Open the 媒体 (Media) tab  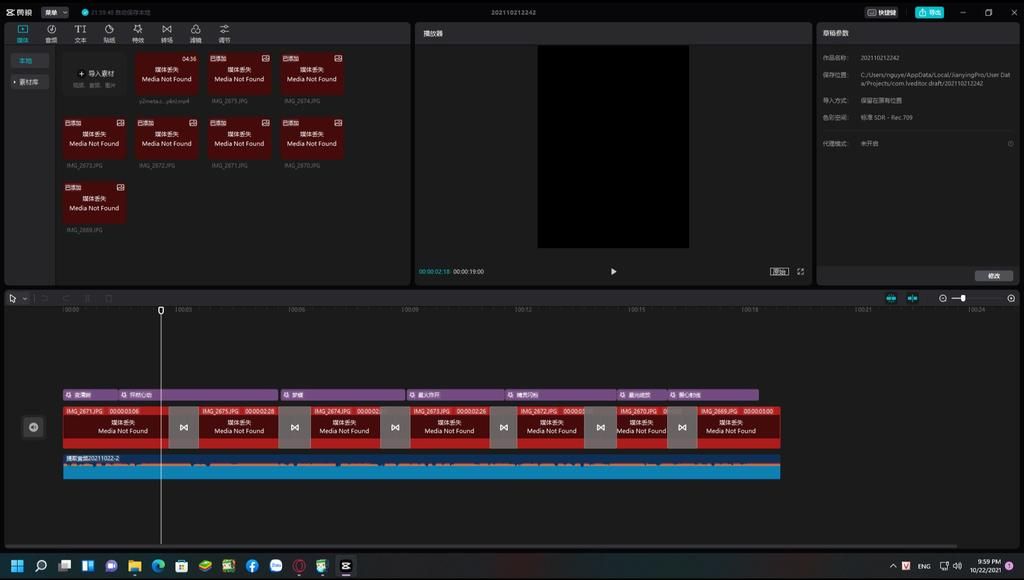[x=23, y=33]
